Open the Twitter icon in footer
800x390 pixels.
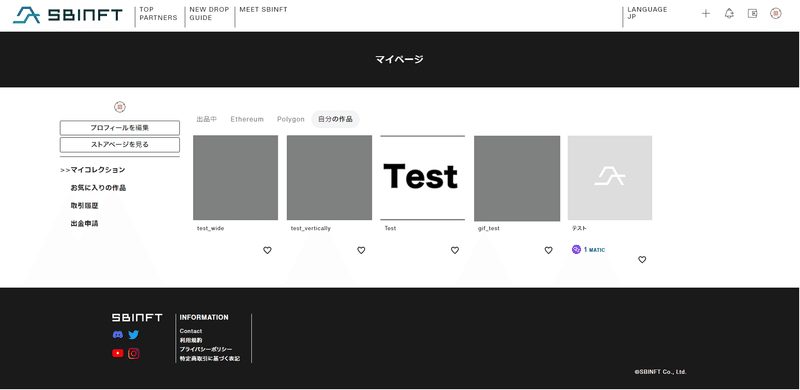tap(134, 335)
